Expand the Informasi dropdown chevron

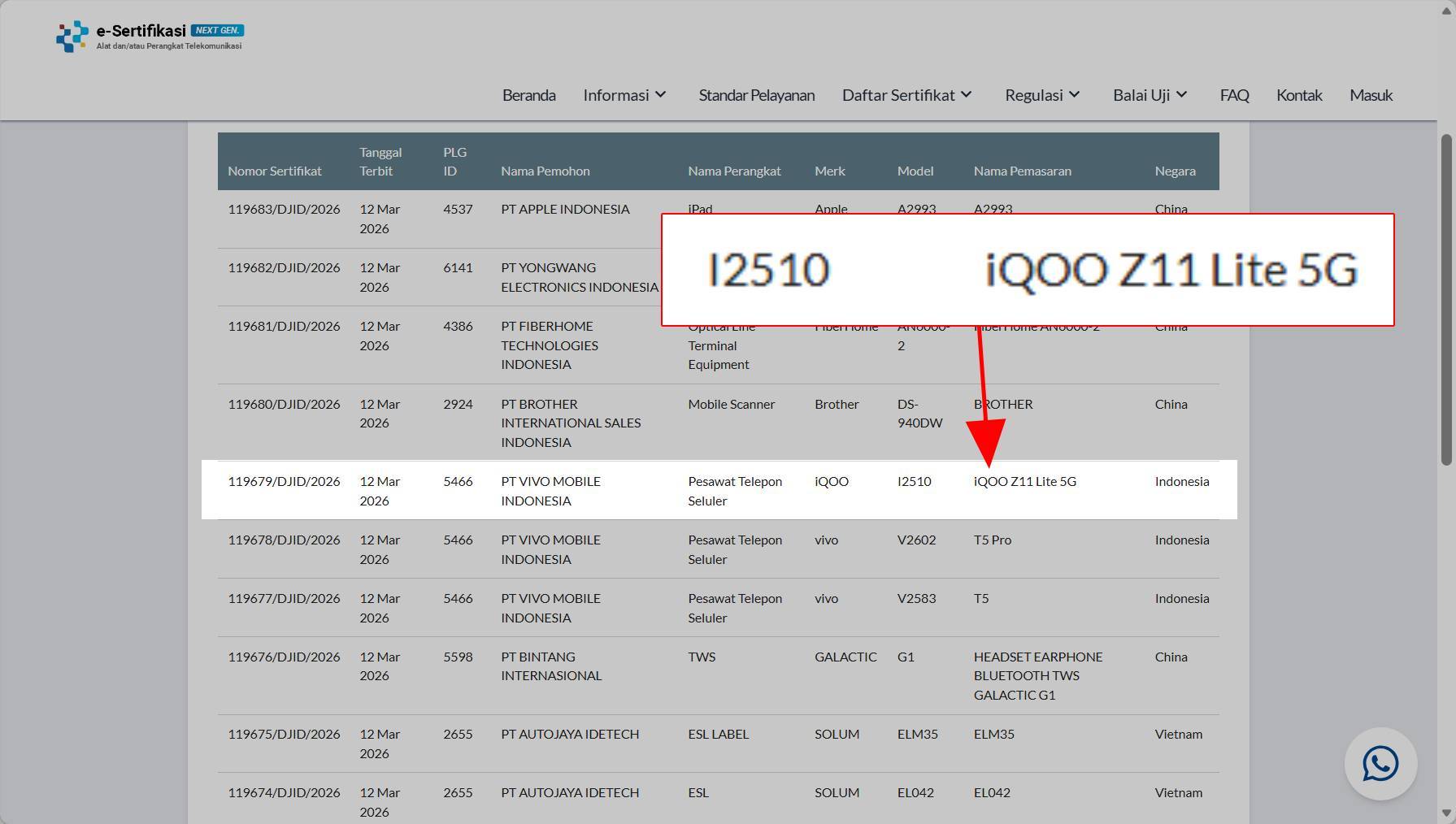(x=661, y=95)
